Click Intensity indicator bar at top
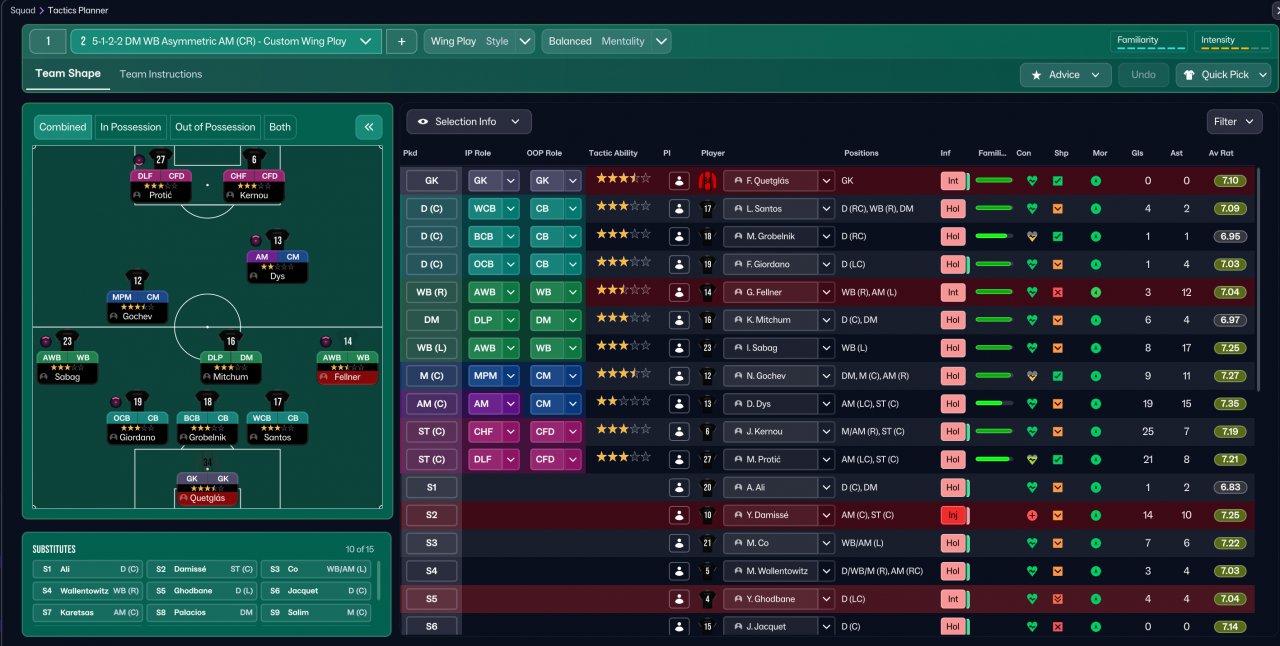1280x646 pixels. point(1232,42)
